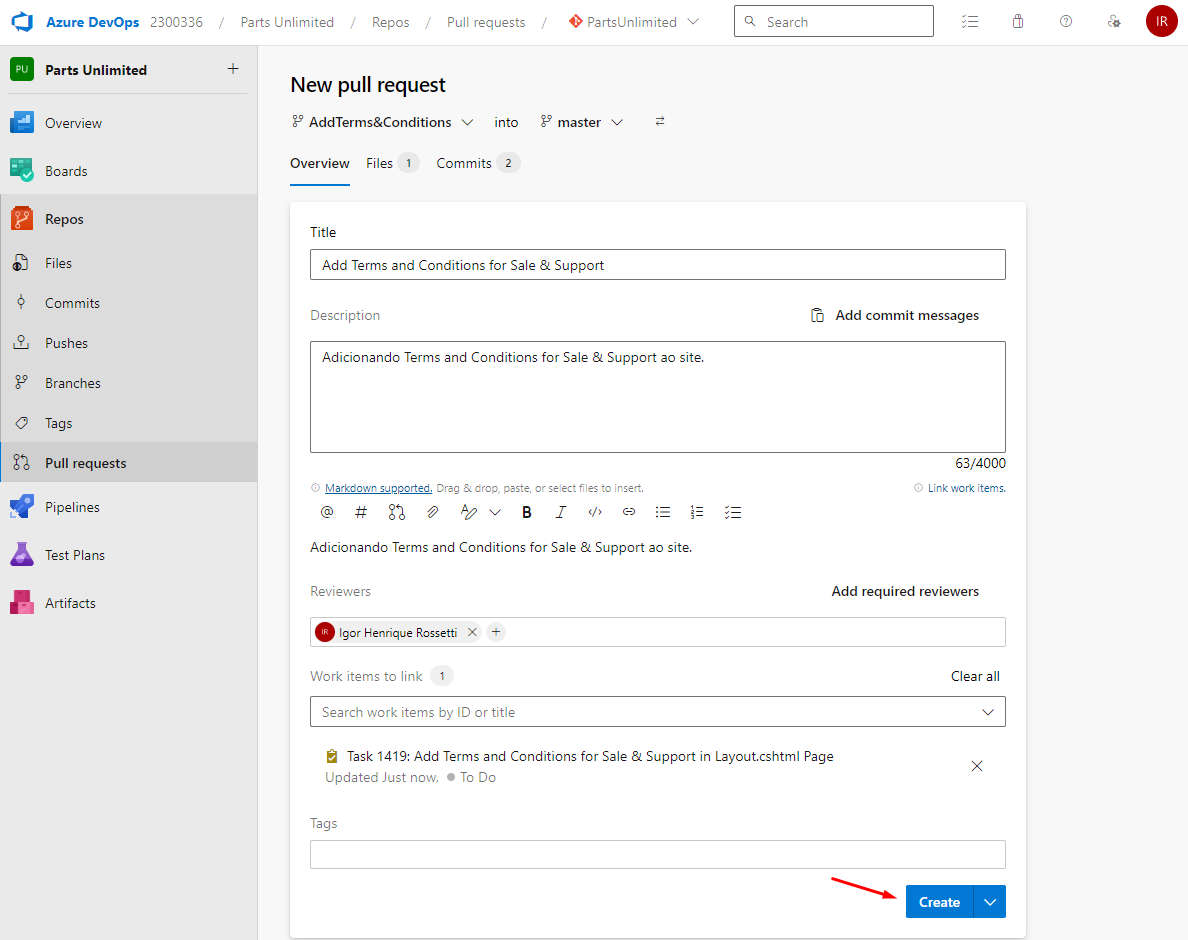
Task: Click the PU project badge icon
Action: click(22, 69)
